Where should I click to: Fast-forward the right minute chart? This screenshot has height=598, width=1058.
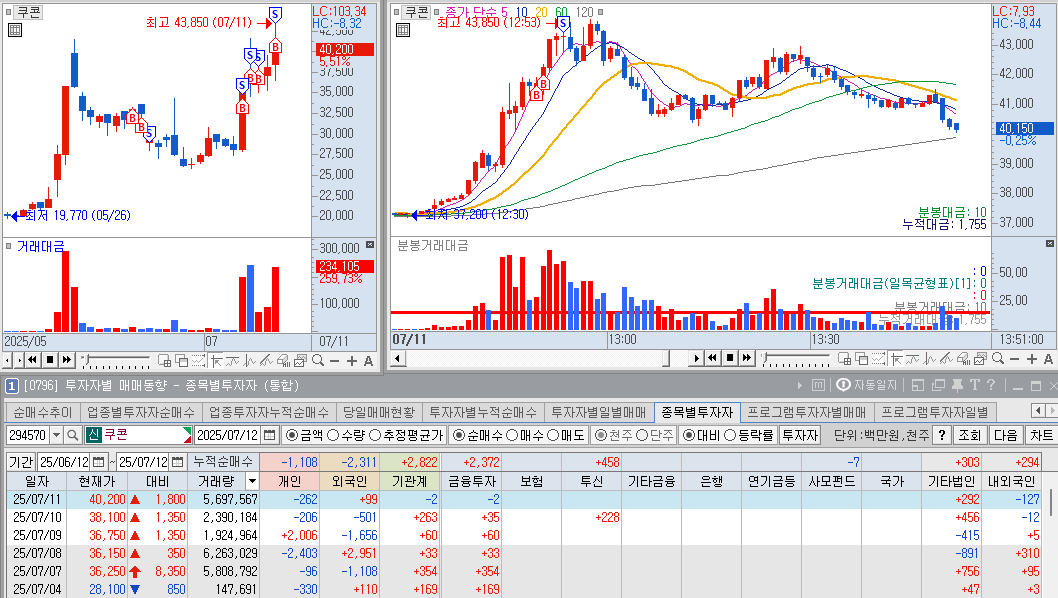[746, 358]
